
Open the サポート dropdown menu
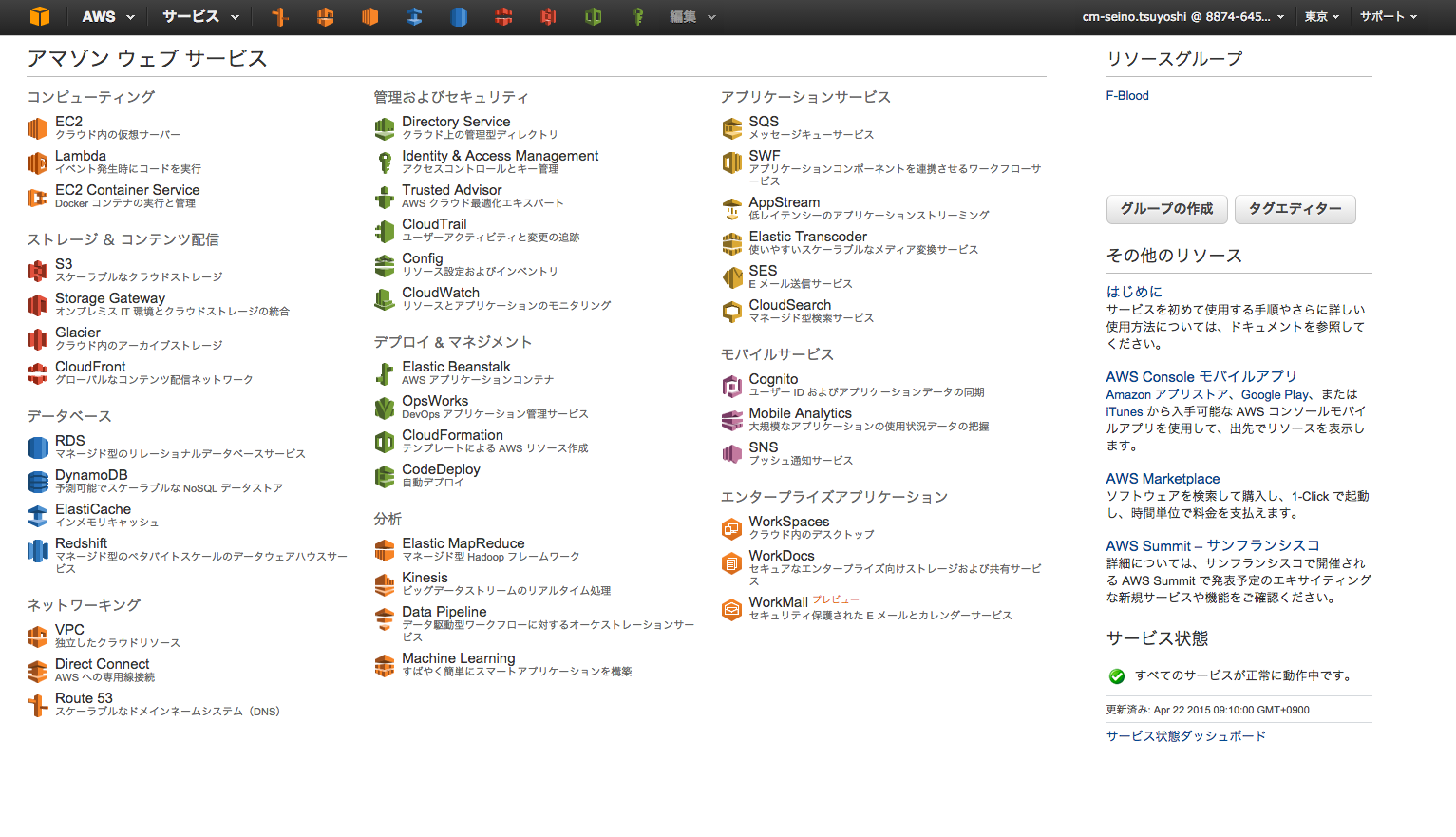(1388, 16)
